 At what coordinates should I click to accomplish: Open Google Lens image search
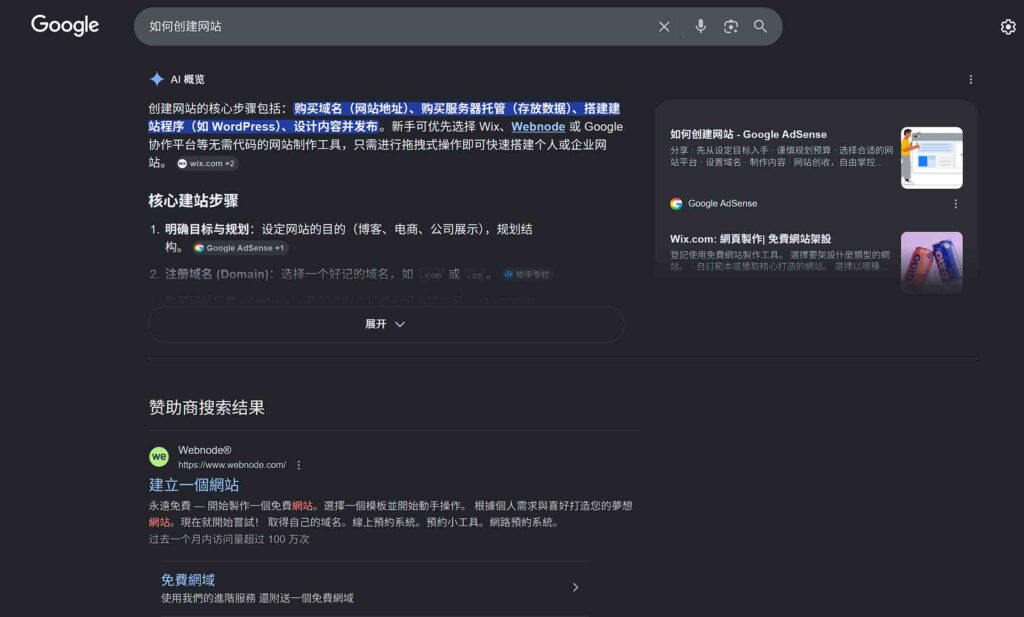click(x=730, y=26)
